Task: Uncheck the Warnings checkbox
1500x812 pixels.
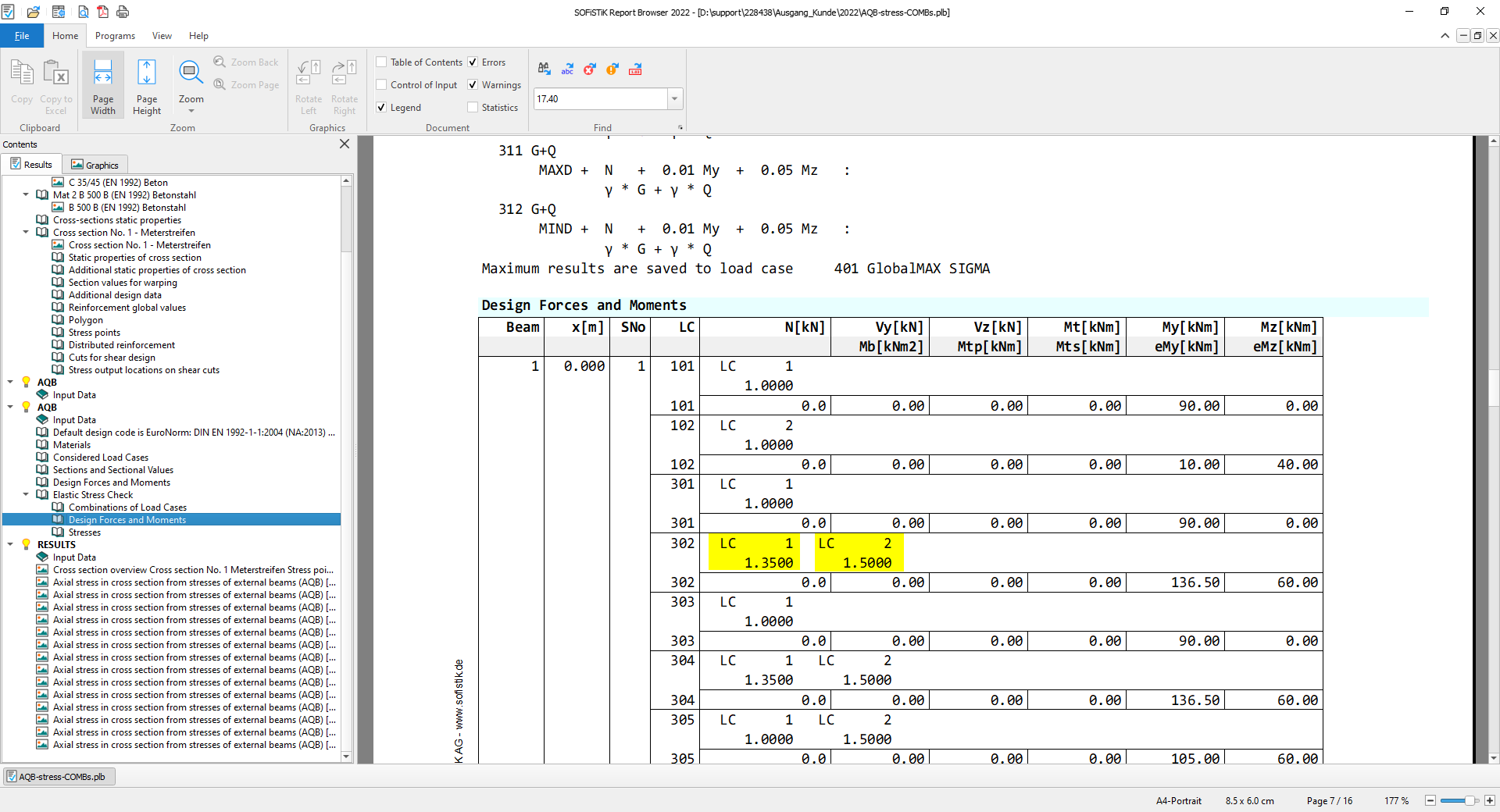Action: pos(473,85)
